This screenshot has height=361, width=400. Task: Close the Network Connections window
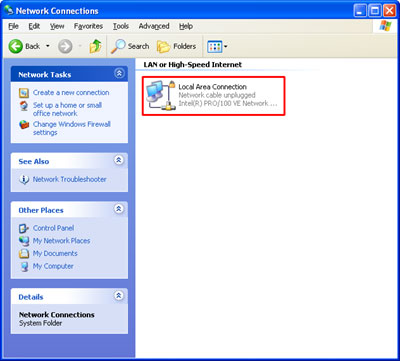[x=389, y=11]
